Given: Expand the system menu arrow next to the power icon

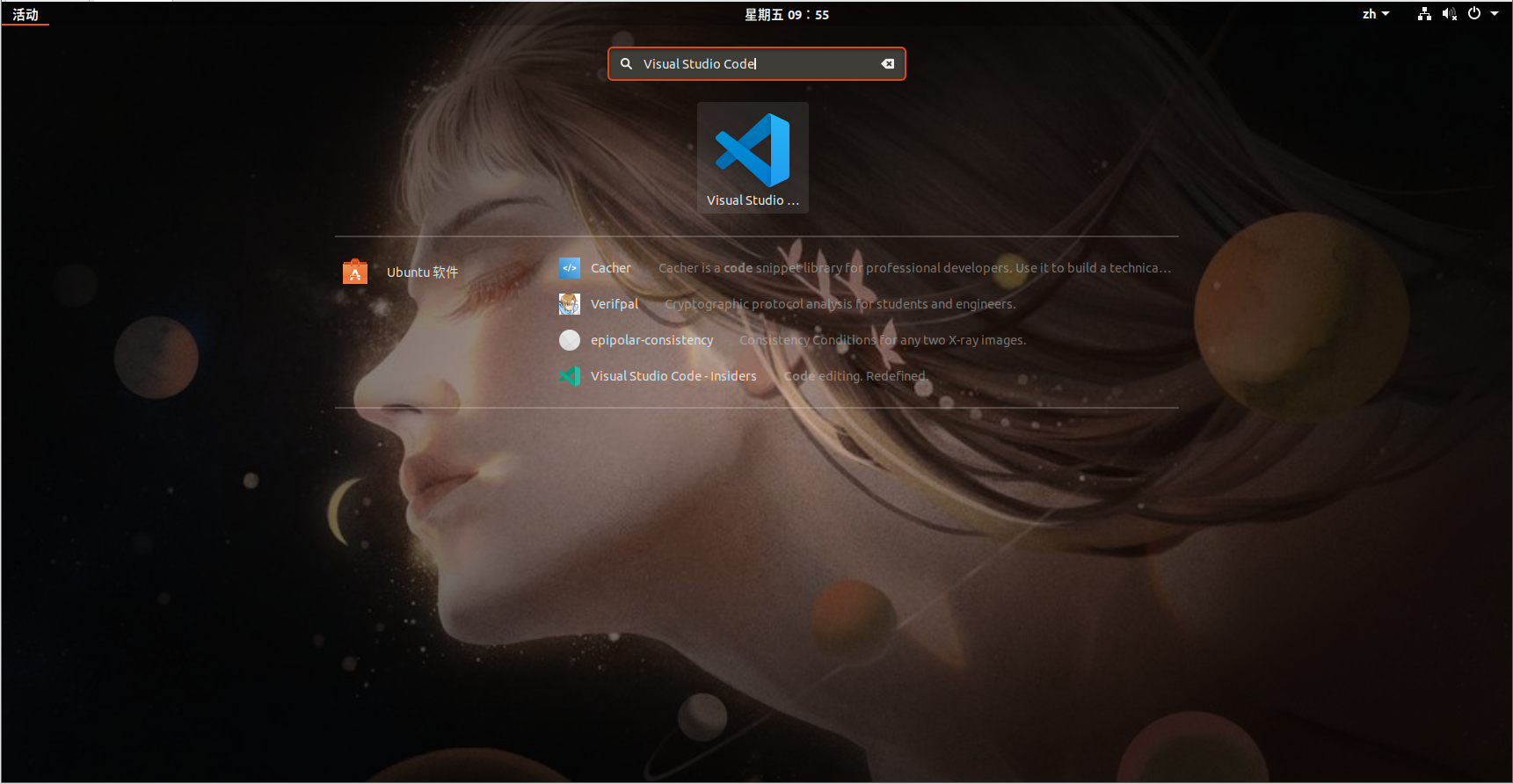Looking at the screenshot, I should click(1495, 14).
